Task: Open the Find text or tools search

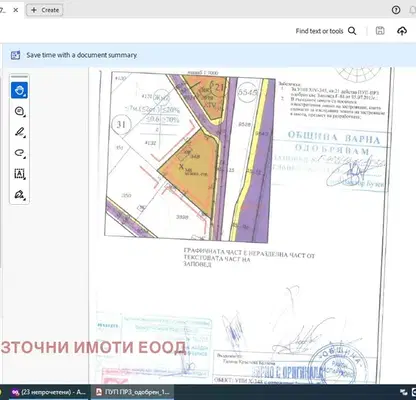Action: [326, 31]
